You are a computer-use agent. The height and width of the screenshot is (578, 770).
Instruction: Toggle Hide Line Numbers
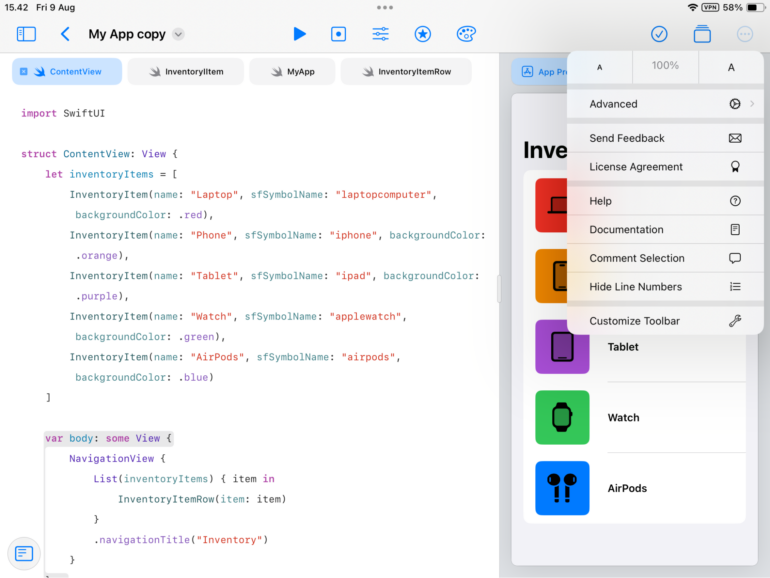[665, 286]
